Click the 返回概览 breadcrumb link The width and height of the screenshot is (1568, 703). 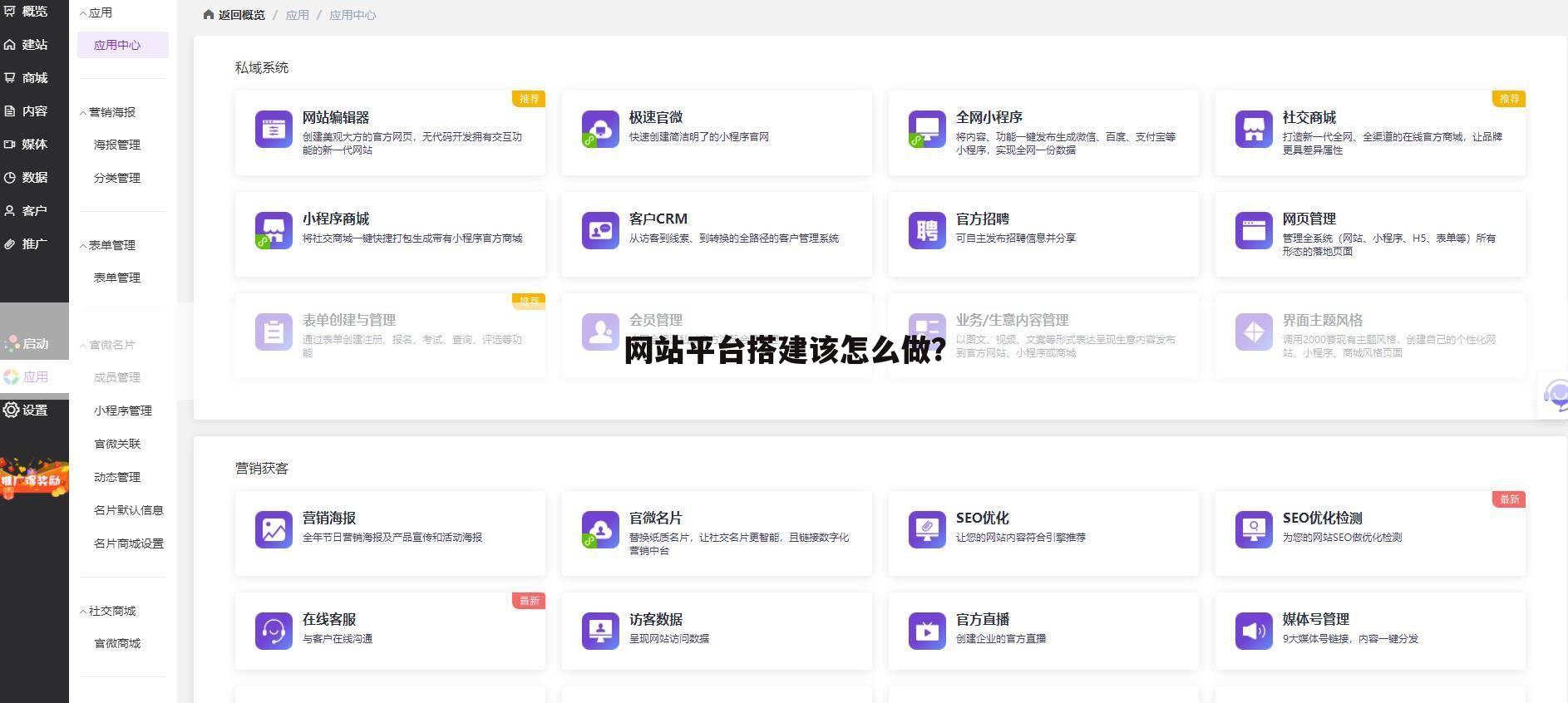(x=242, y=15)
